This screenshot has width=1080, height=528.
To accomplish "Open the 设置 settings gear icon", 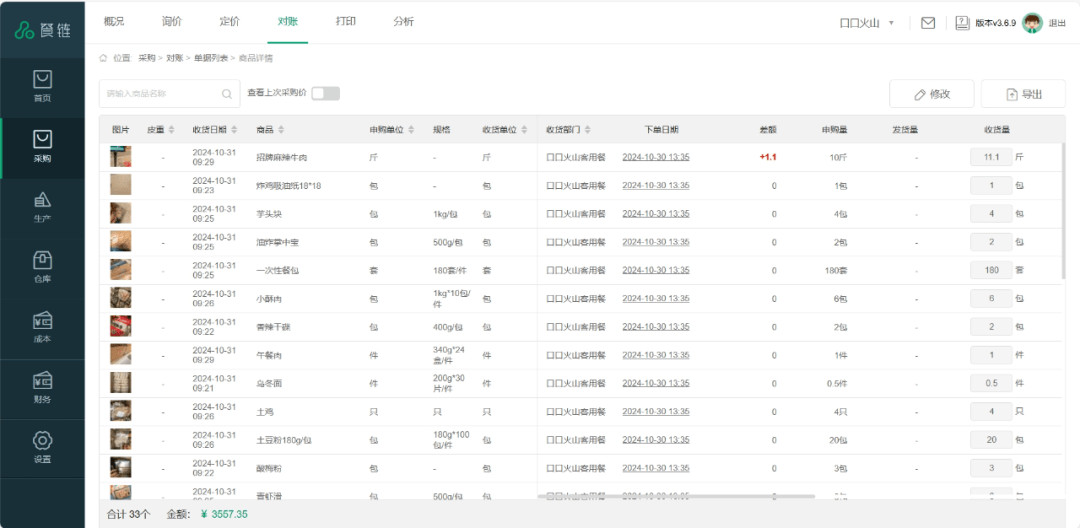I will (42, 447).
